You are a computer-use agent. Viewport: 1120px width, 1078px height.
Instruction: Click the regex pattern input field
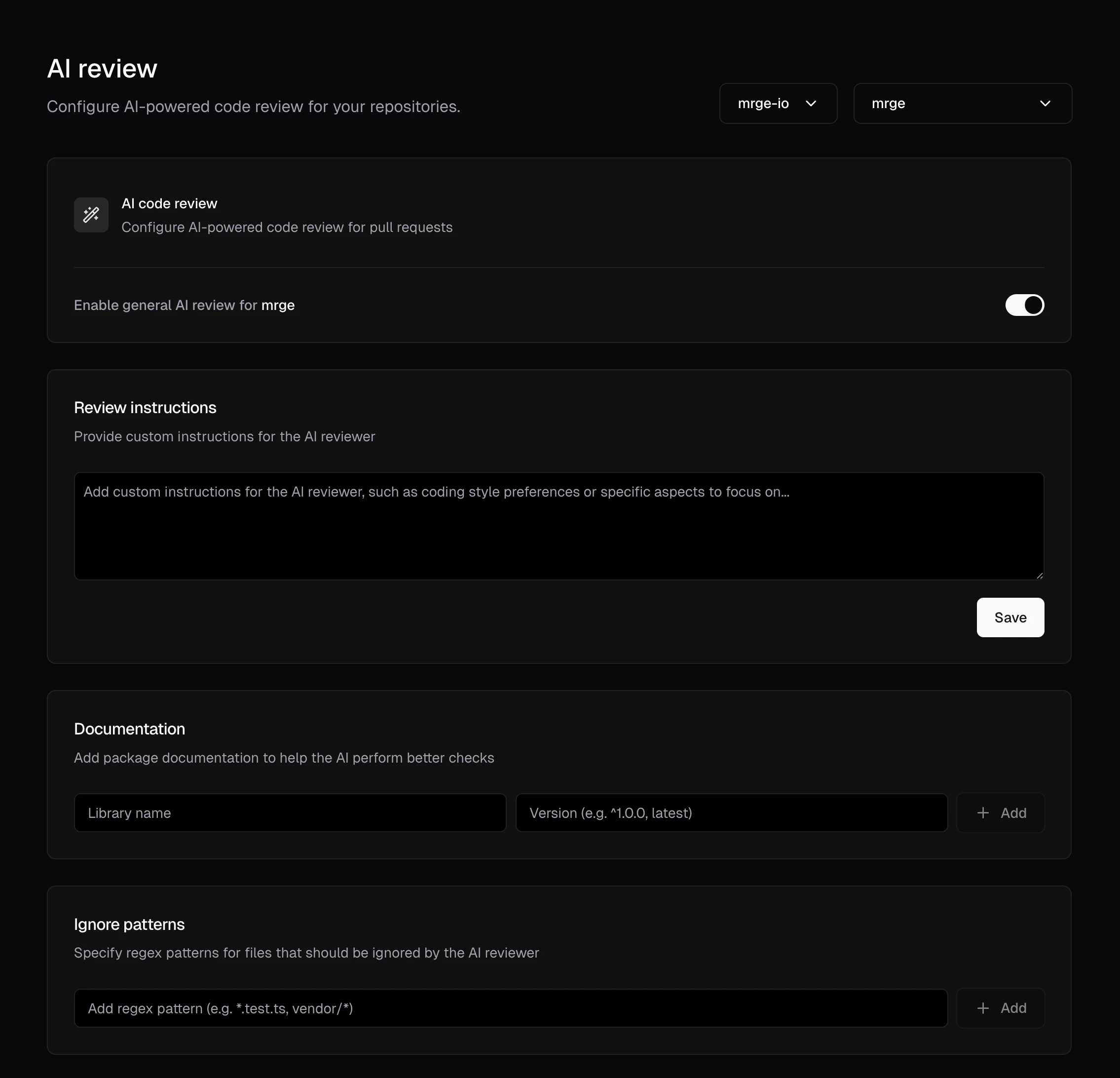(x=510, y=1008)
